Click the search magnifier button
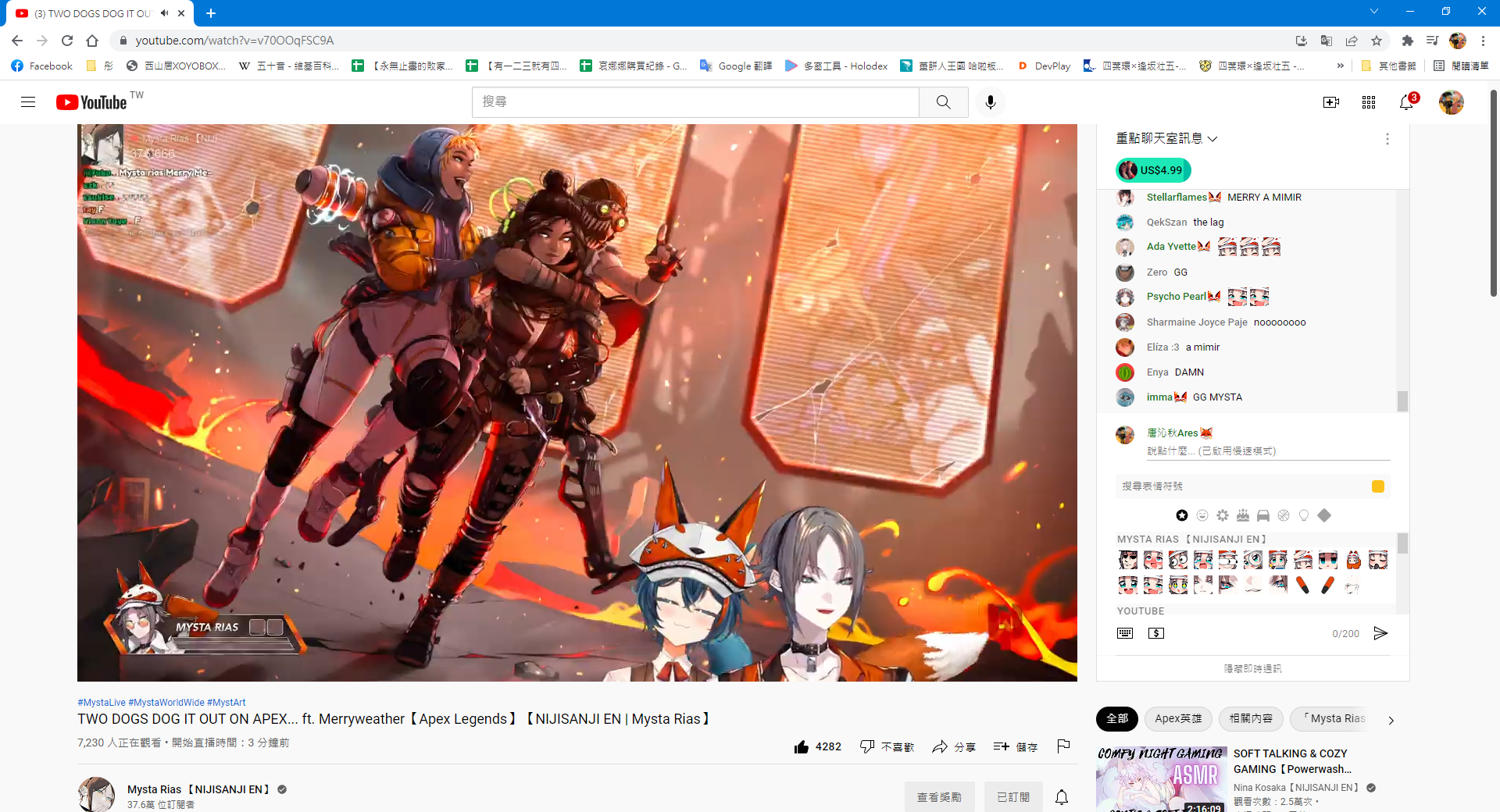 tap(944, 102)
